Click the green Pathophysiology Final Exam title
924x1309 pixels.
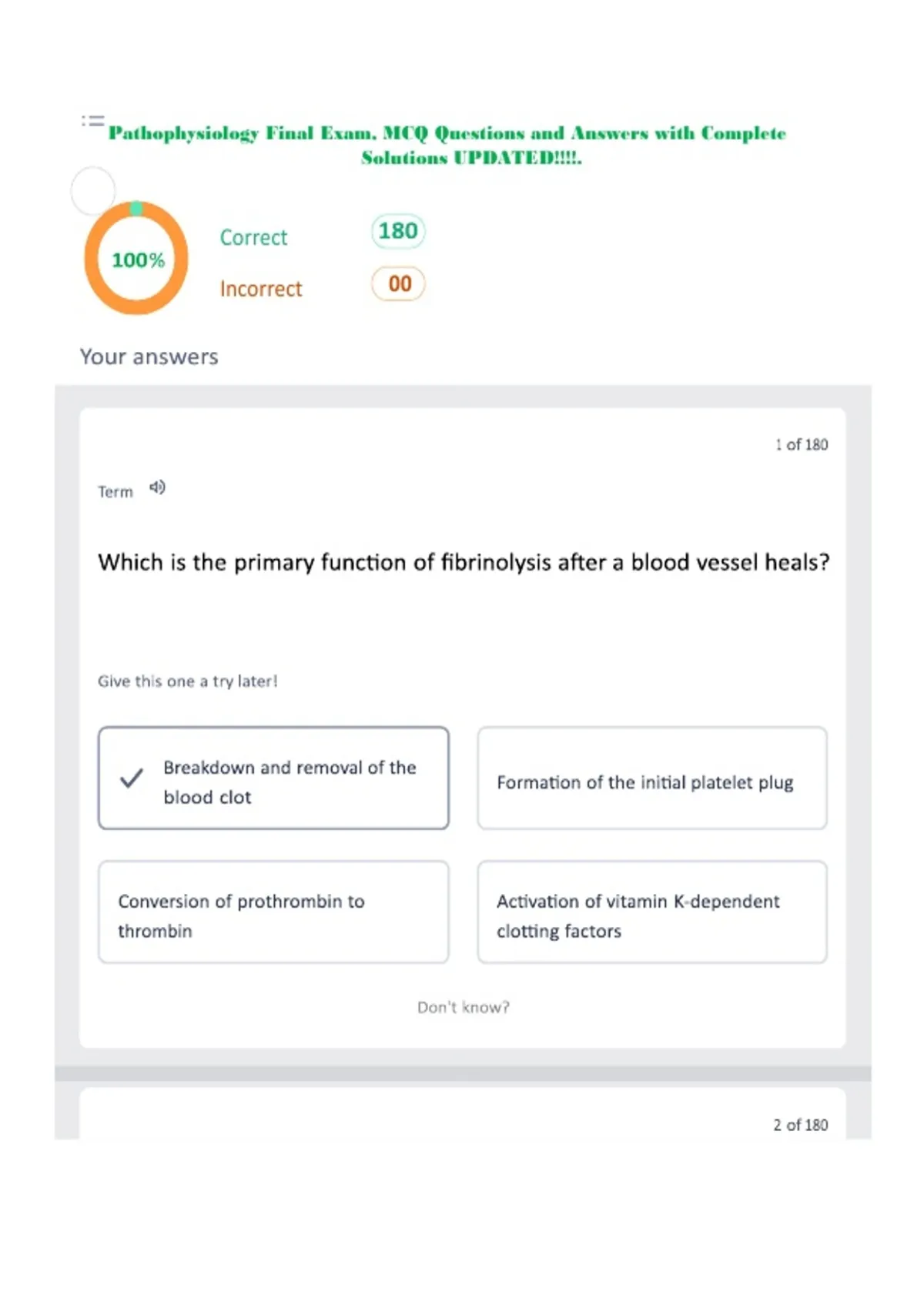[447, 145]
